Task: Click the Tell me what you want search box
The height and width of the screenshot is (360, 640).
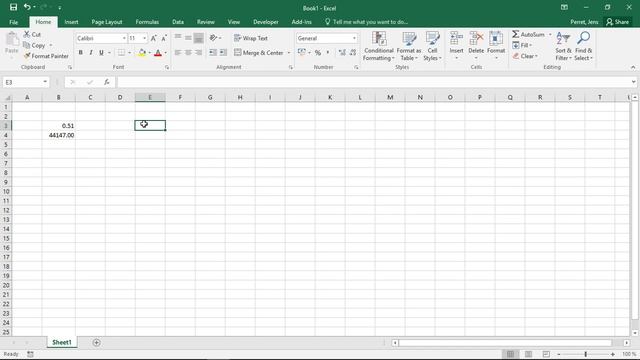Action: click(x=366, y=22)
